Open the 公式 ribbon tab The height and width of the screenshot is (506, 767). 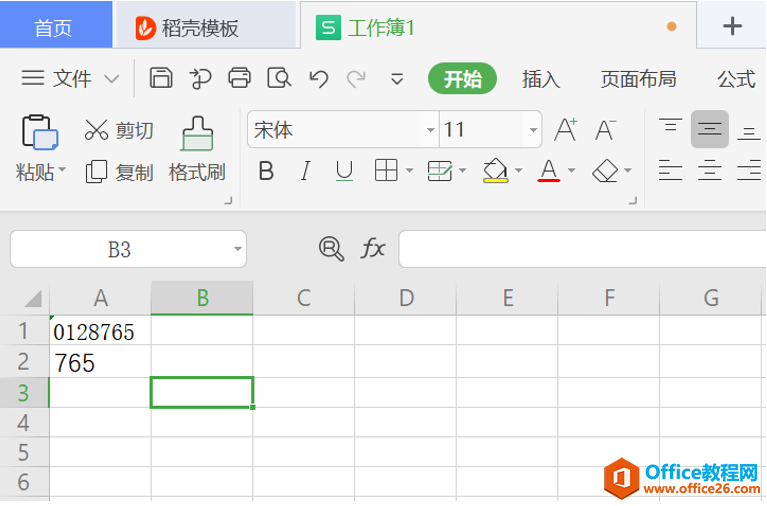pos(736,79)
